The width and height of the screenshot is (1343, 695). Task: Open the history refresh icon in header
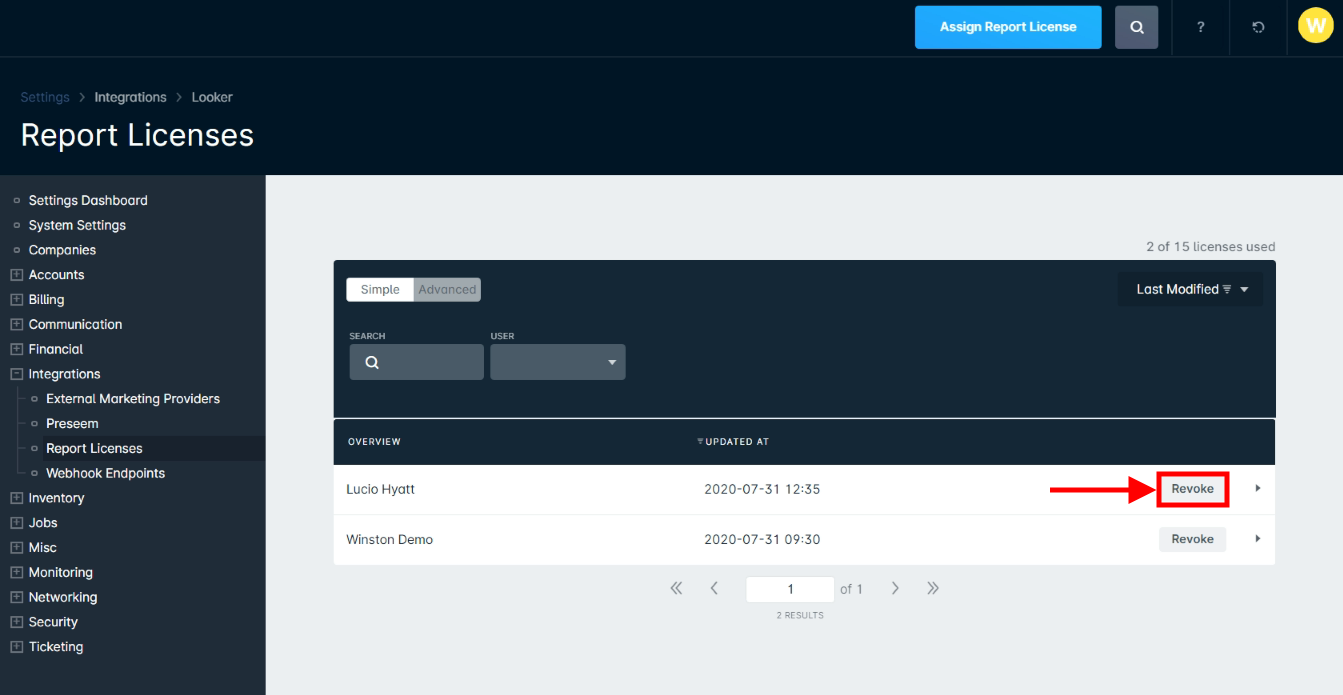click(x=1258, y=27)
